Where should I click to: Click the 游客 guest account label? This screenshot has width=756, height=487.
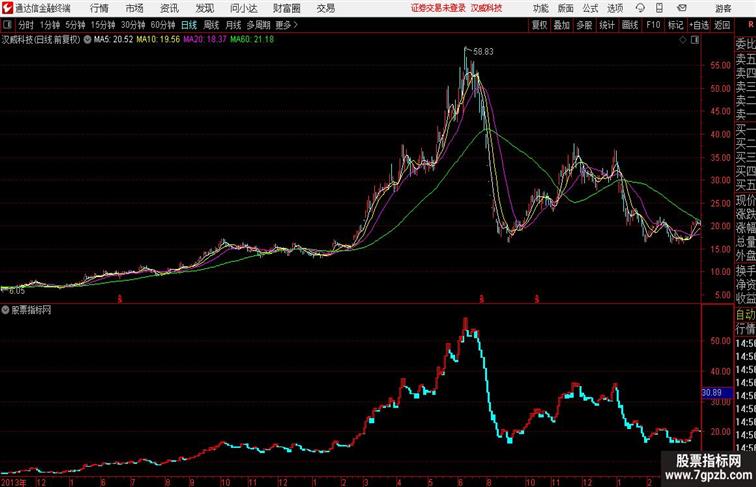[x=723, y=8]
